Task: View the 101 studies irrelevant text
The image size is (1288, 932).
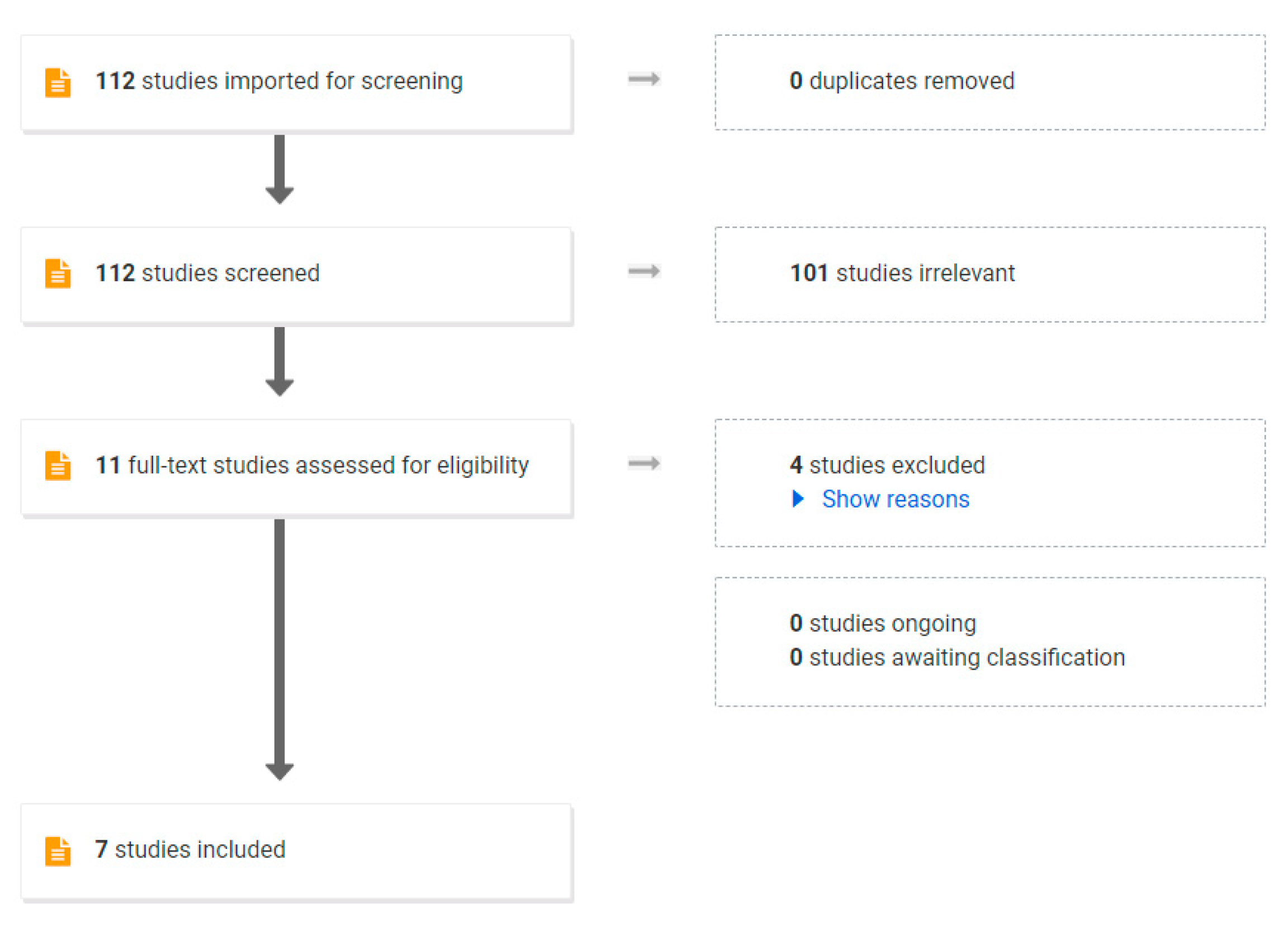Action: 902,273
